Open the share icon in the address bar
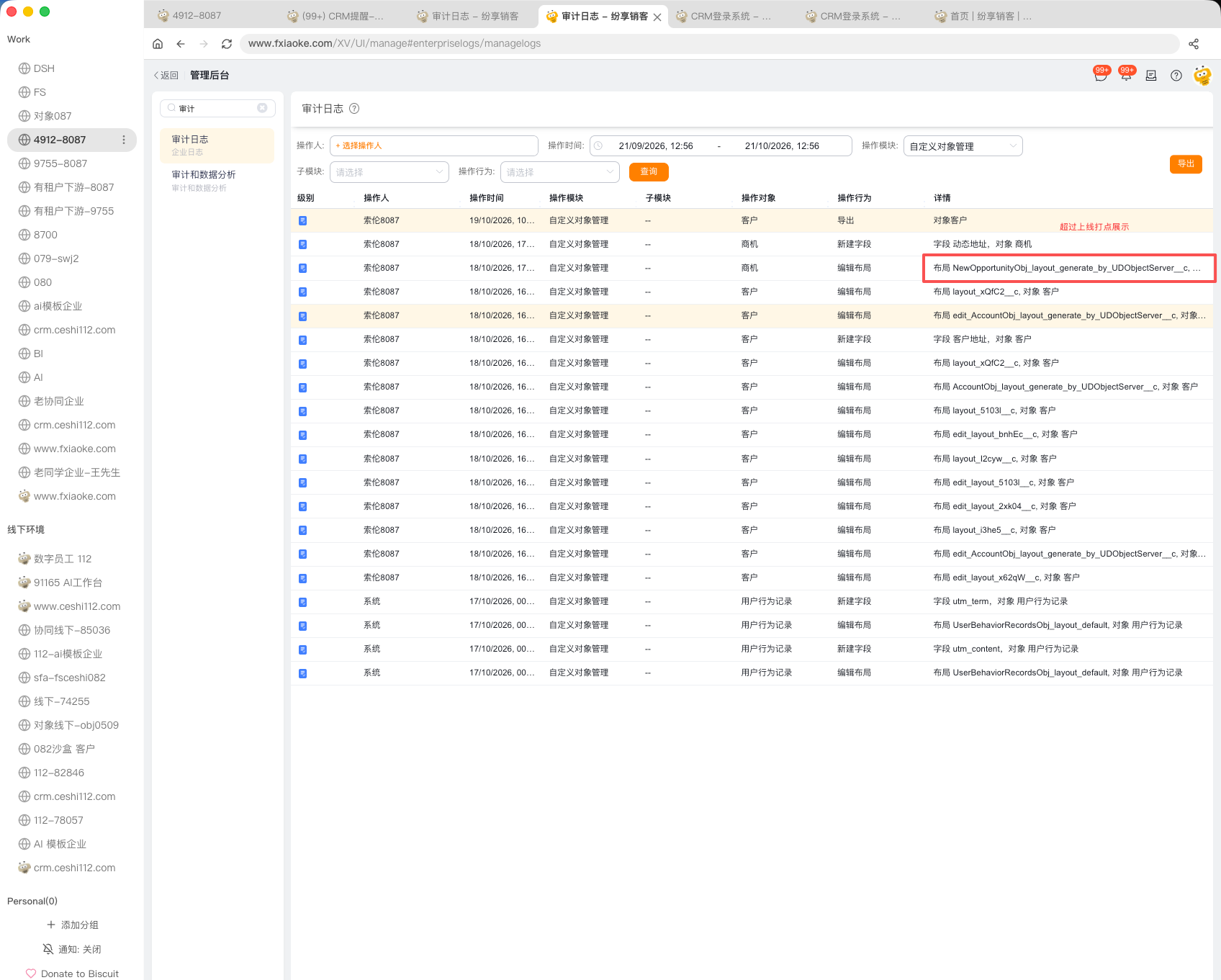This screenshot has width=1221, height=980. pos(1194,44)
